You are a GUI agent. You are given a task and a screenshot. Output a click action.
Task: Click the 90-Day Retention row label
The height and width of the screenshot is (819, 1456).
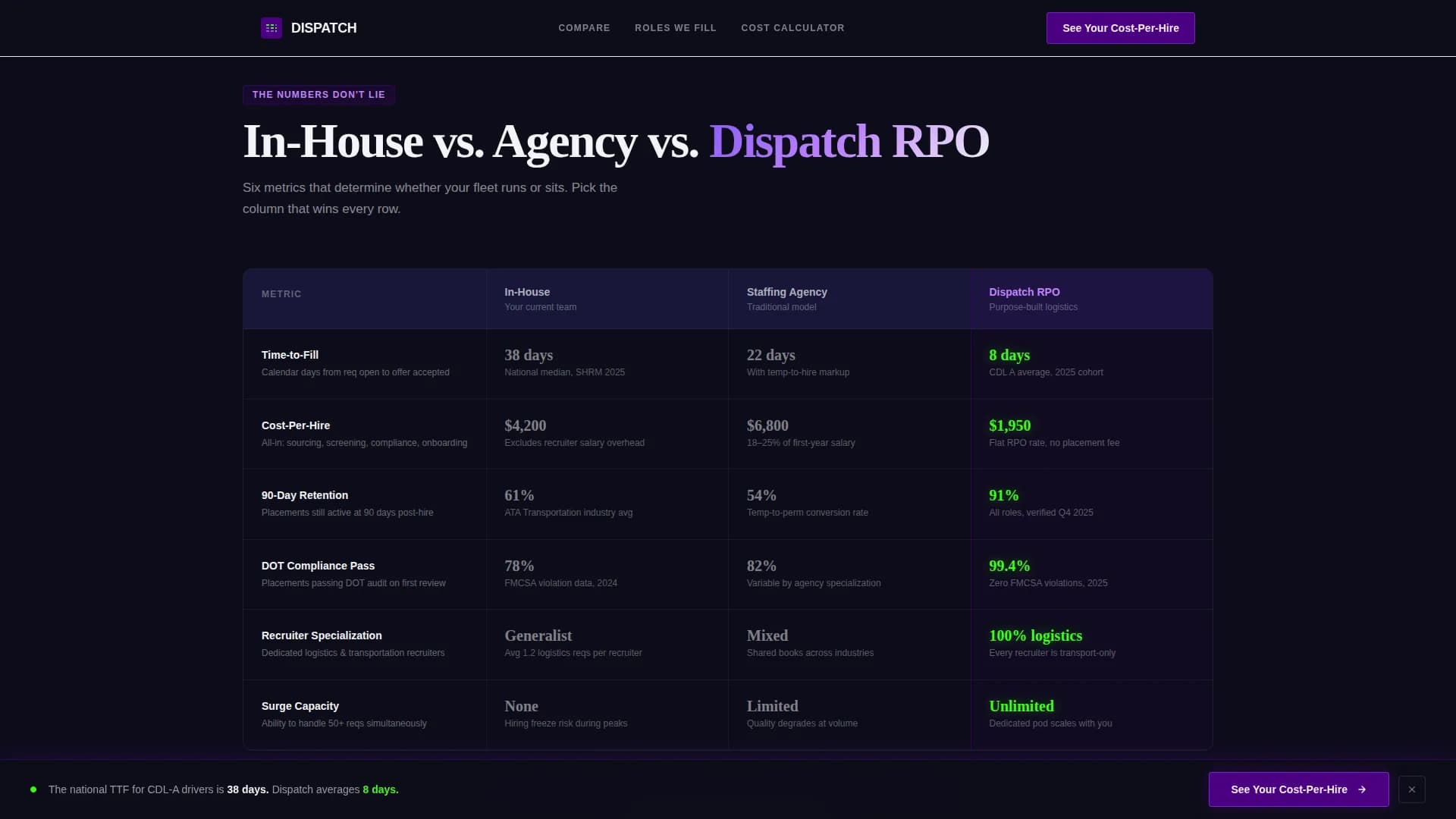click(305, 495)
